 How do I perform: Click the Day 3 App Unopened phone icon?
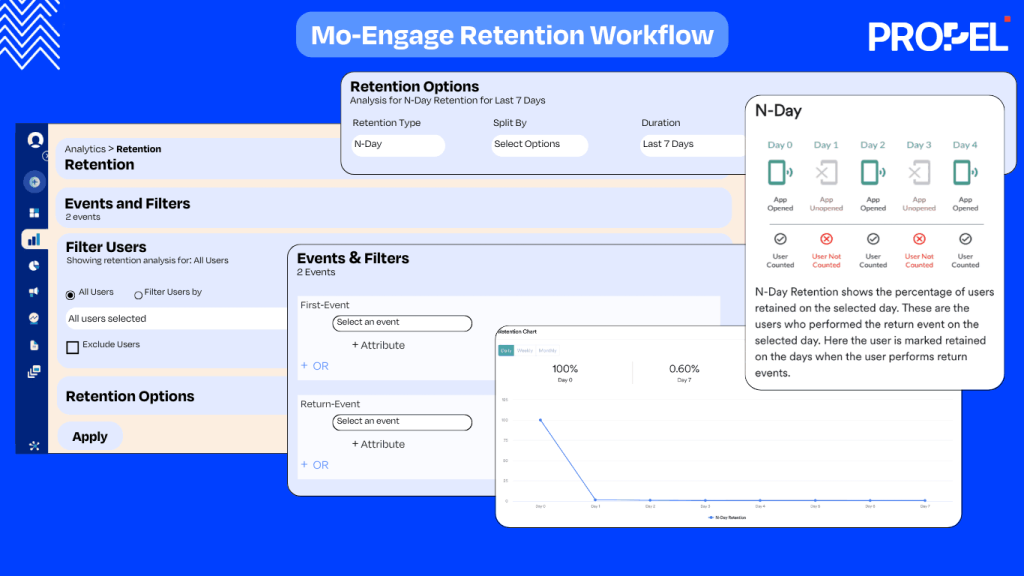pyautogui.click(x=919, y=173)
